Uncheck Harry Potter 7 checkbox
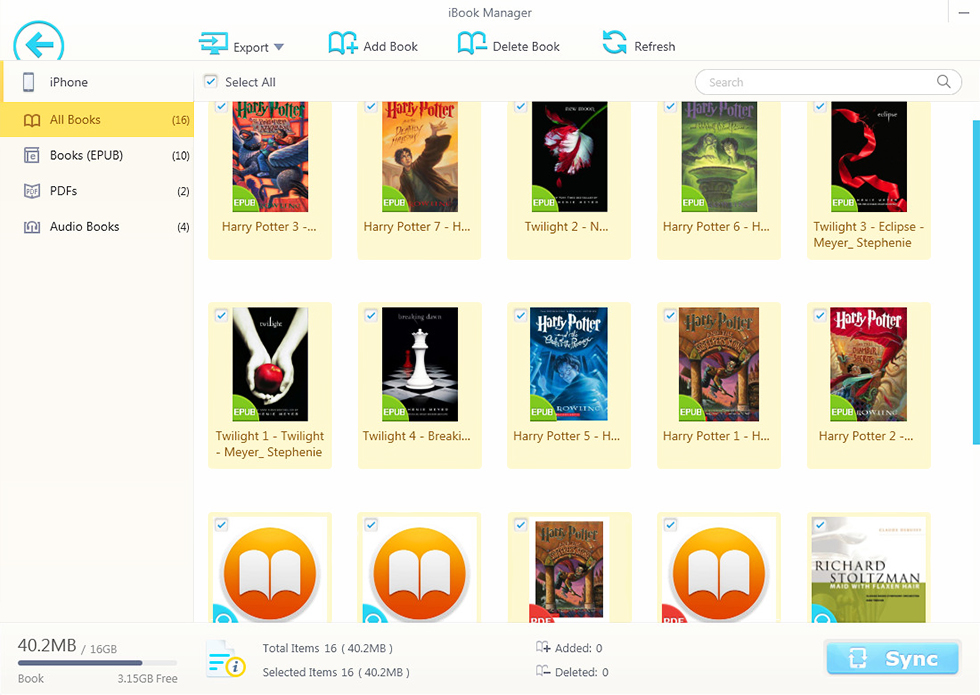 pyautogui.click(x=371, y=106)
